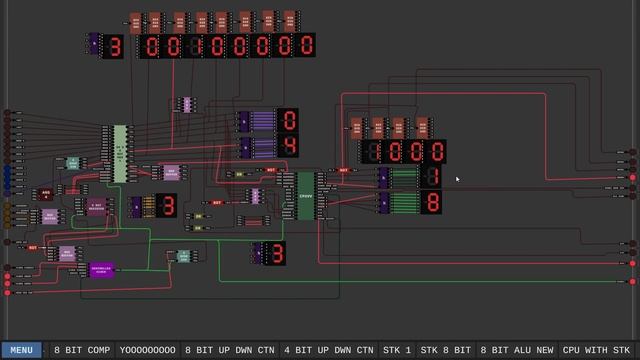
Task: Select the NOT gate next to bottom-left inputs
Action: [x=33, y=248]
